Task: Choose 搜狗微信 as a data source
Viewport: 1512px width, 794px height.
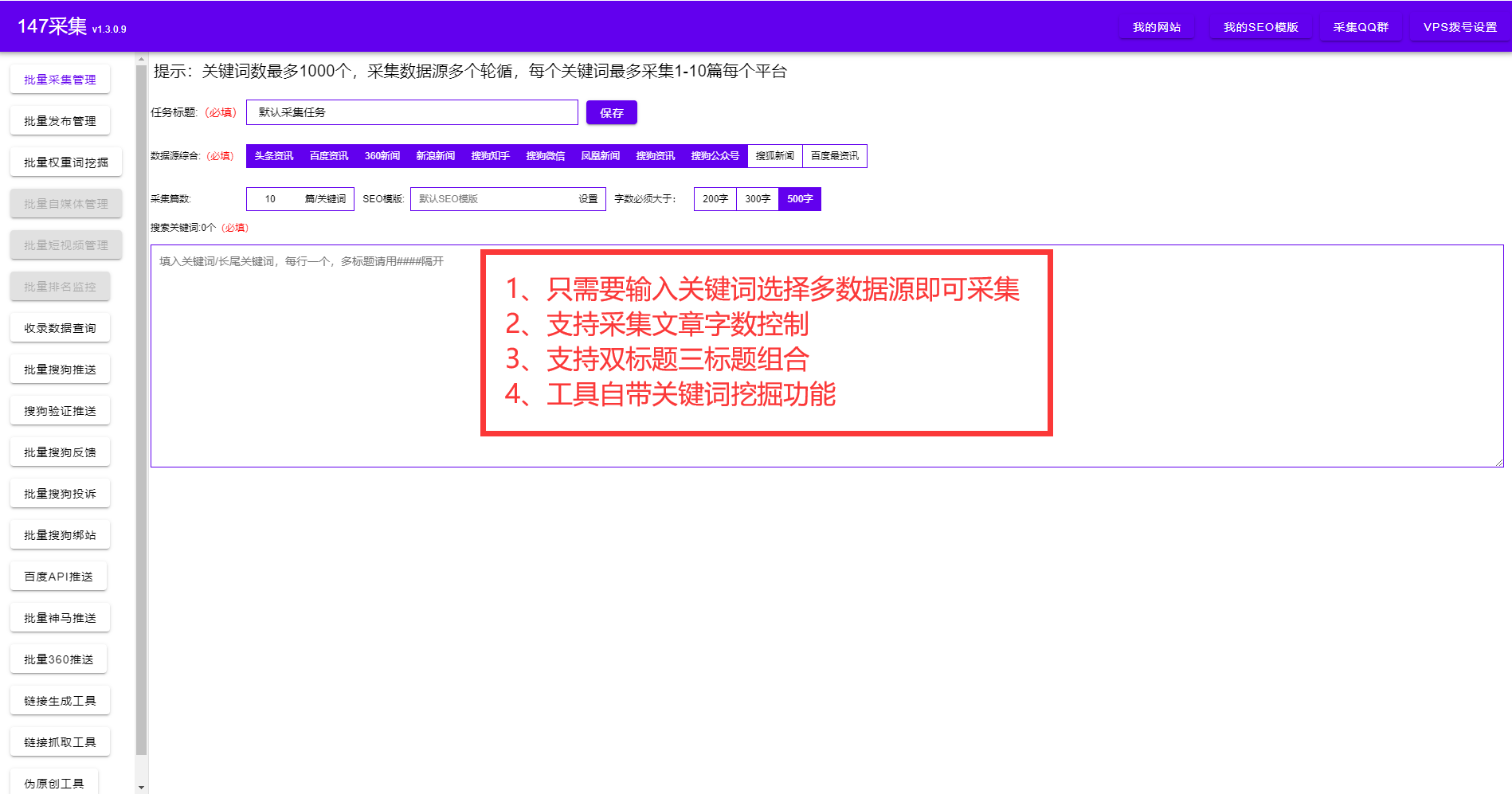Action: tap(546, 155)
